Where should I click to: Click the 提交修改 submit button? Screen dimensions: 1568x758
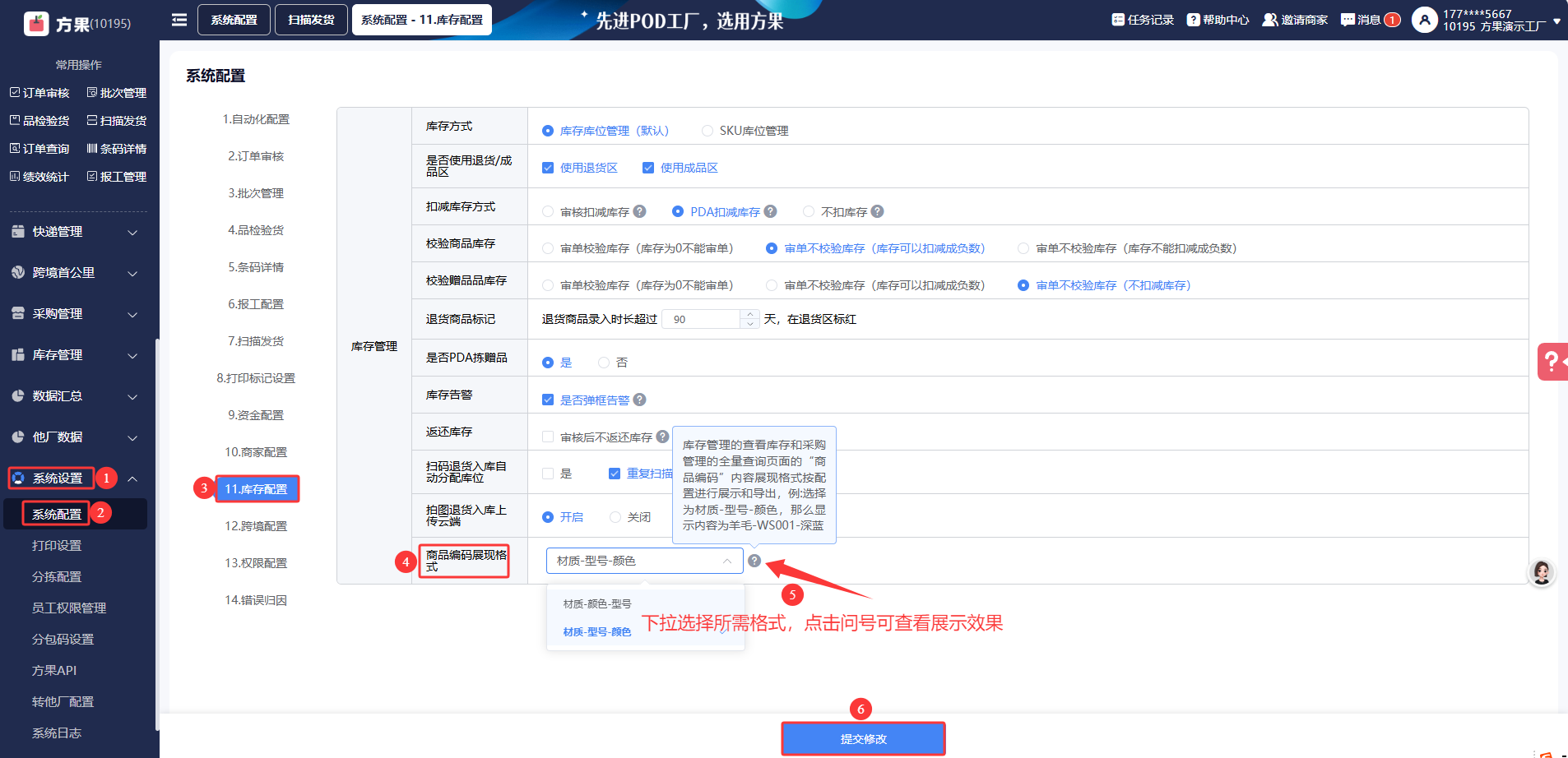pyautogui.click(x=863, y=738)
